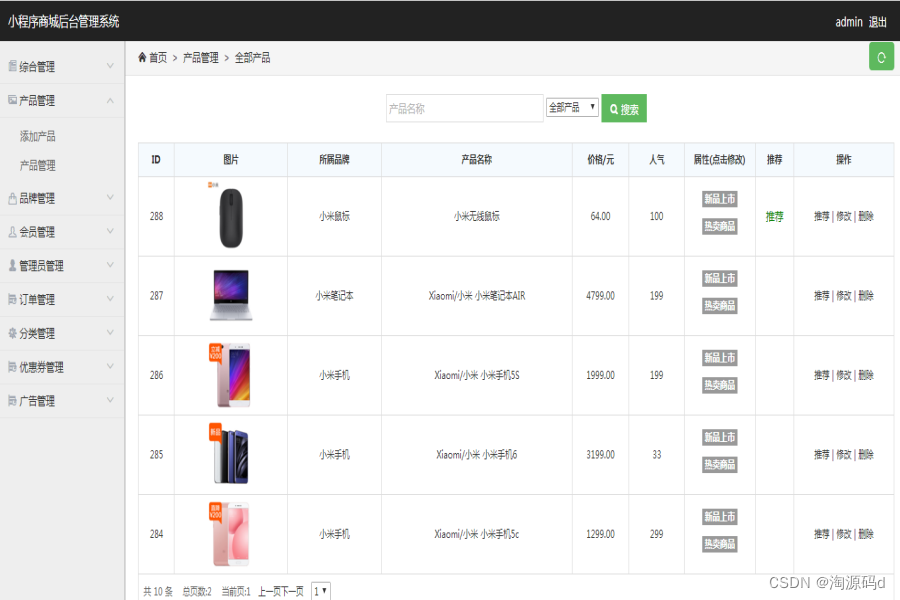Toggle 热卖商品 tag for product 285
Image resolution: width=900 pixels, height=600 pixels.
[x=720, y=464]
